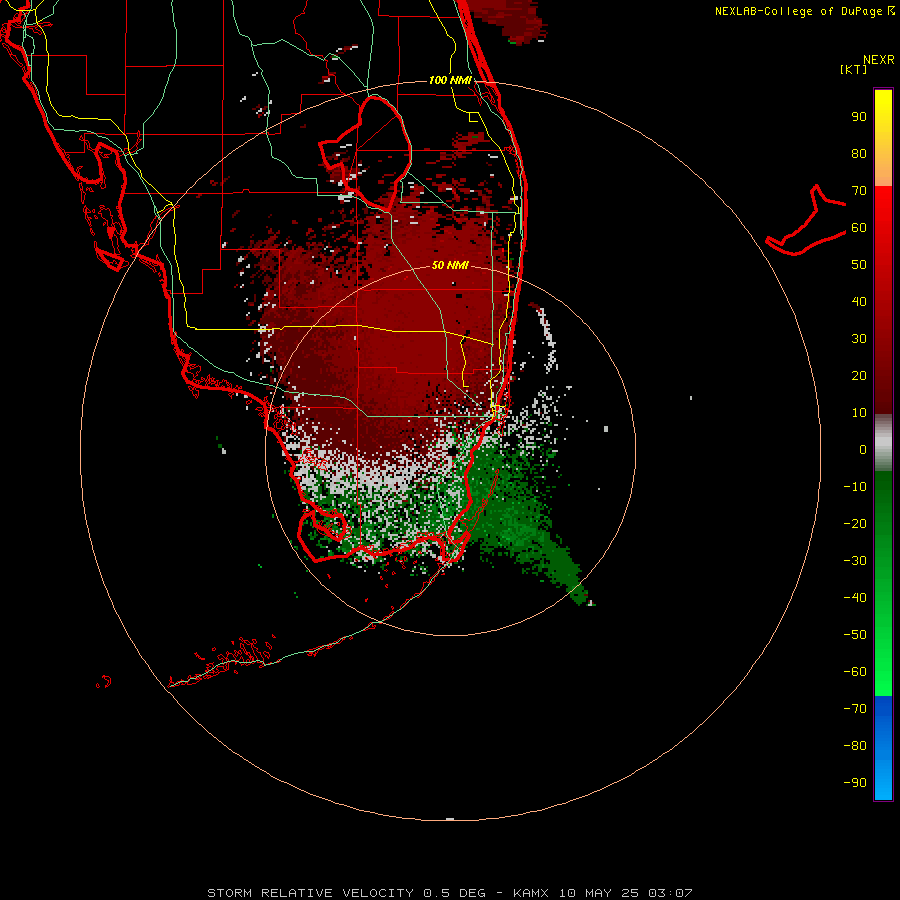Image resolution: width=900 pixels, height=900 pixels.
Task: Click the 60 value on velocity scale
Action: tap(859, 227)
